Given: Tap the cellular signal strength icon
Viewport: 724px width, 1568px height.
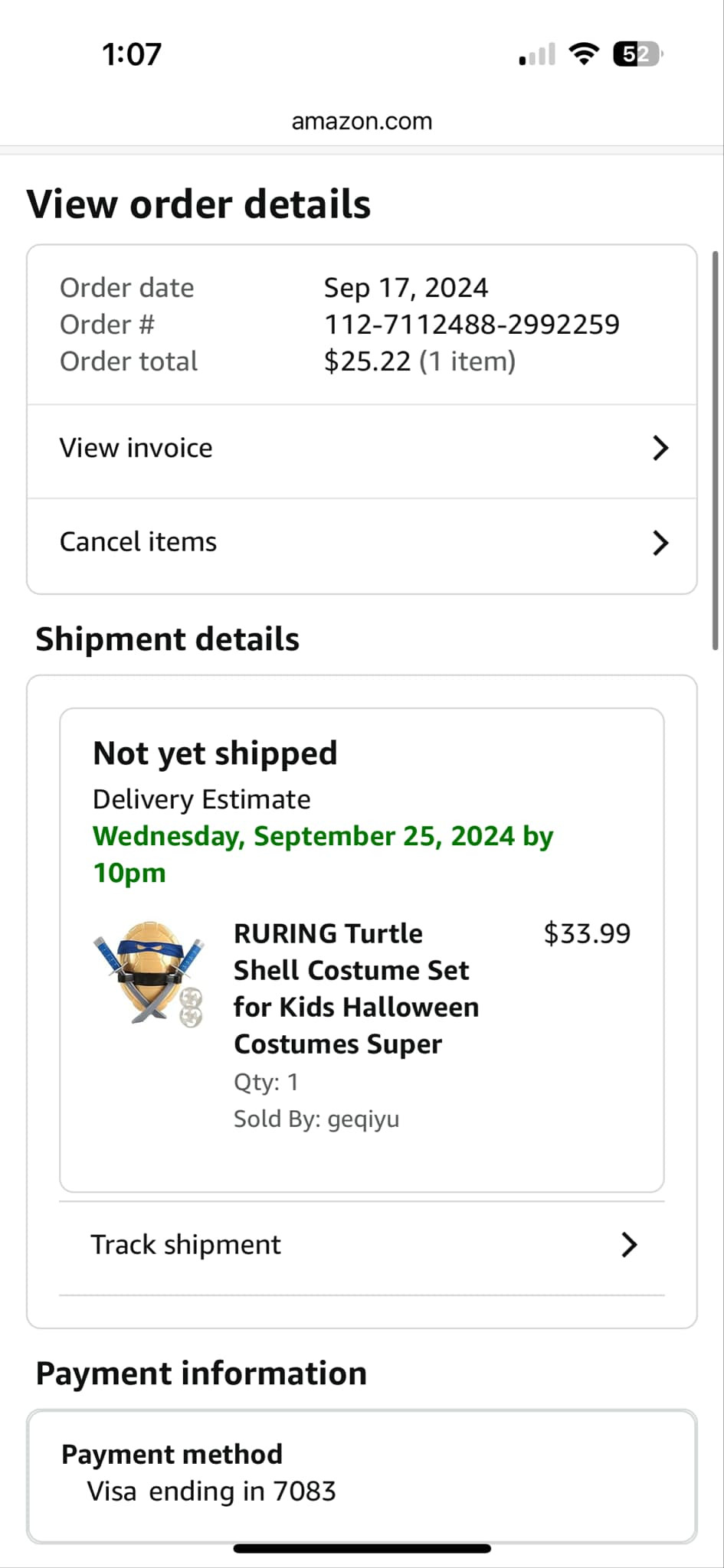Looking at the screenshot, I should [x=537, y=55].
